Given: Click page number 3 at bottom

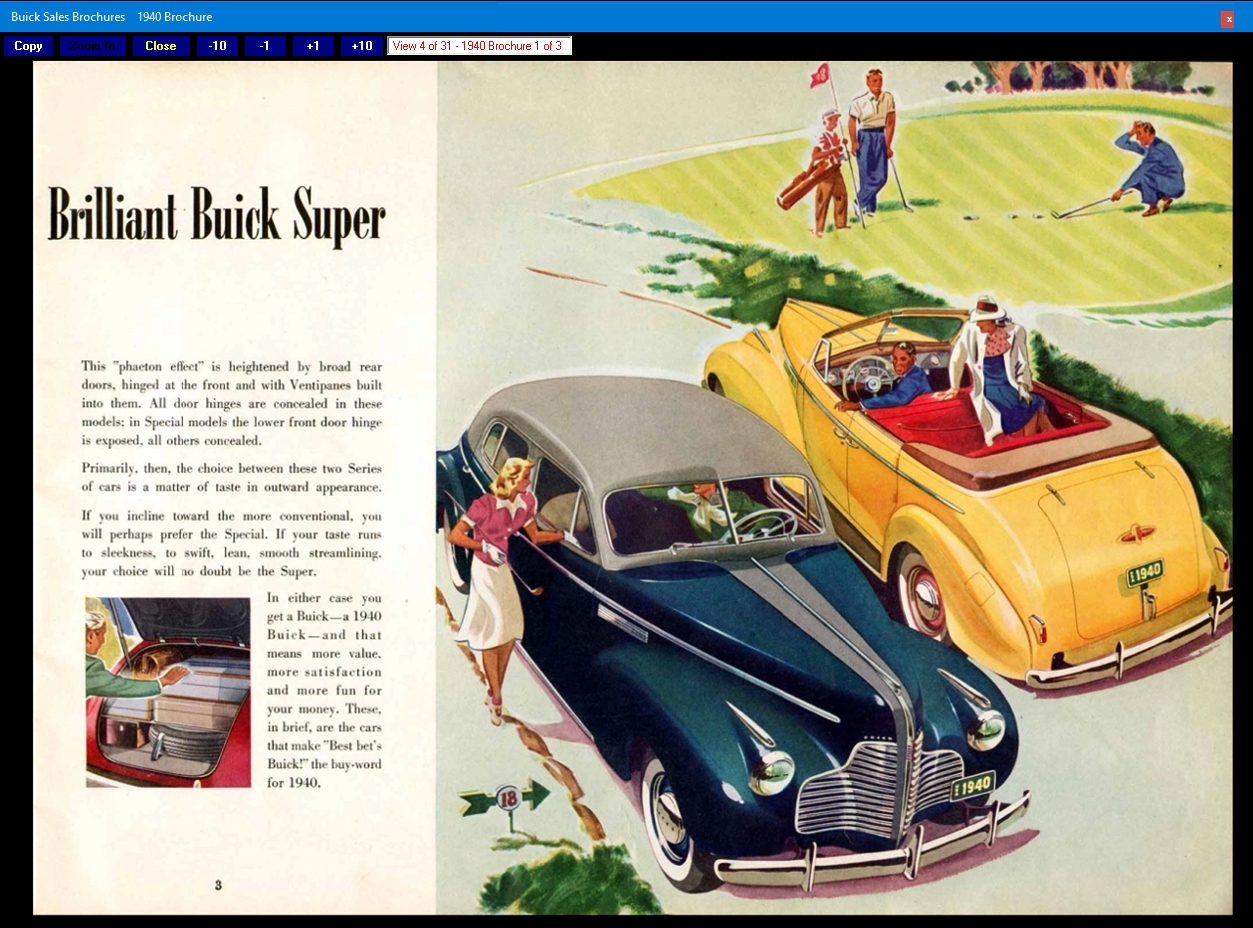Looking at the screenshot, I should click(218, 884).
